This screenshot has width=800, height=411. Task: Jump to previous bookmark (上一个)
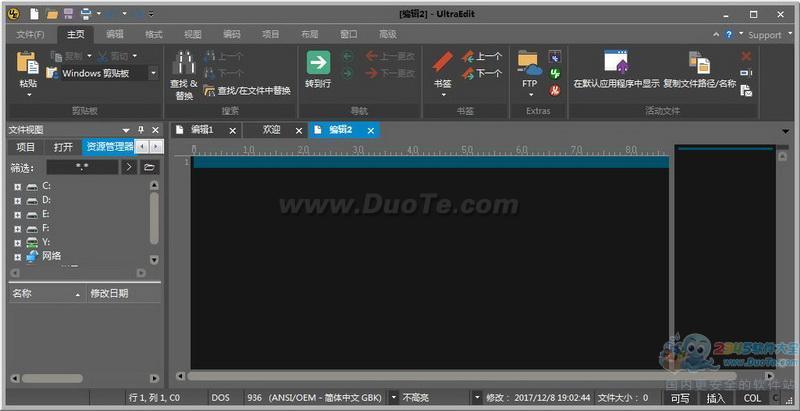point(481,56)
